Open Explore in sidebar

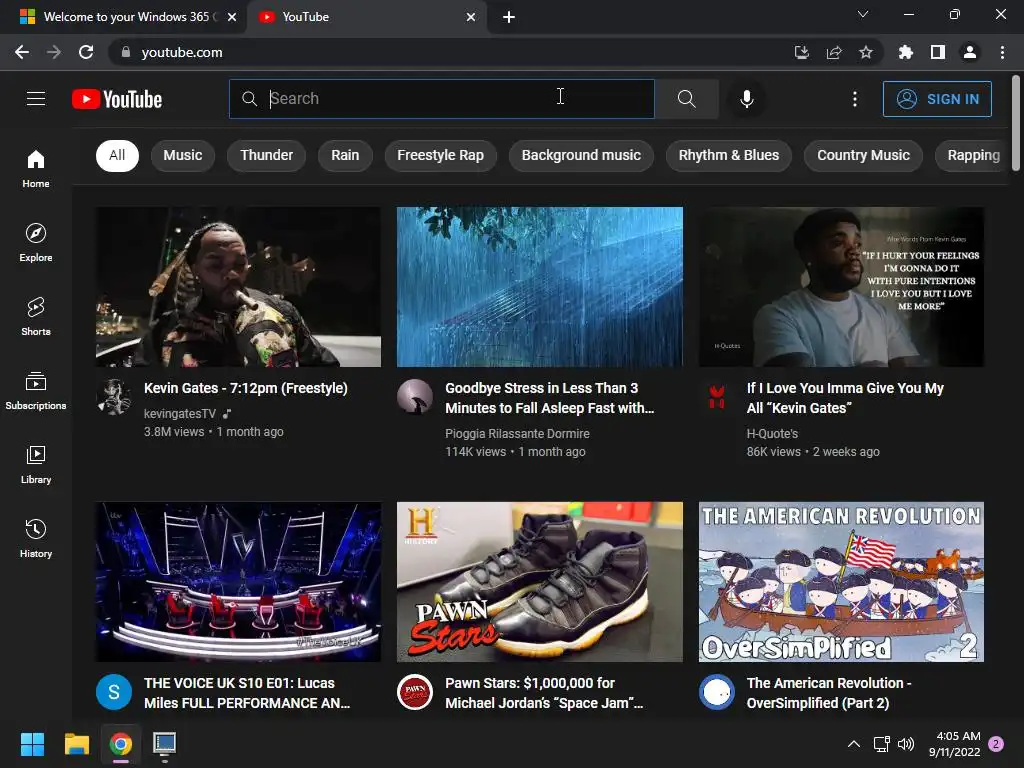click(36, 243)
